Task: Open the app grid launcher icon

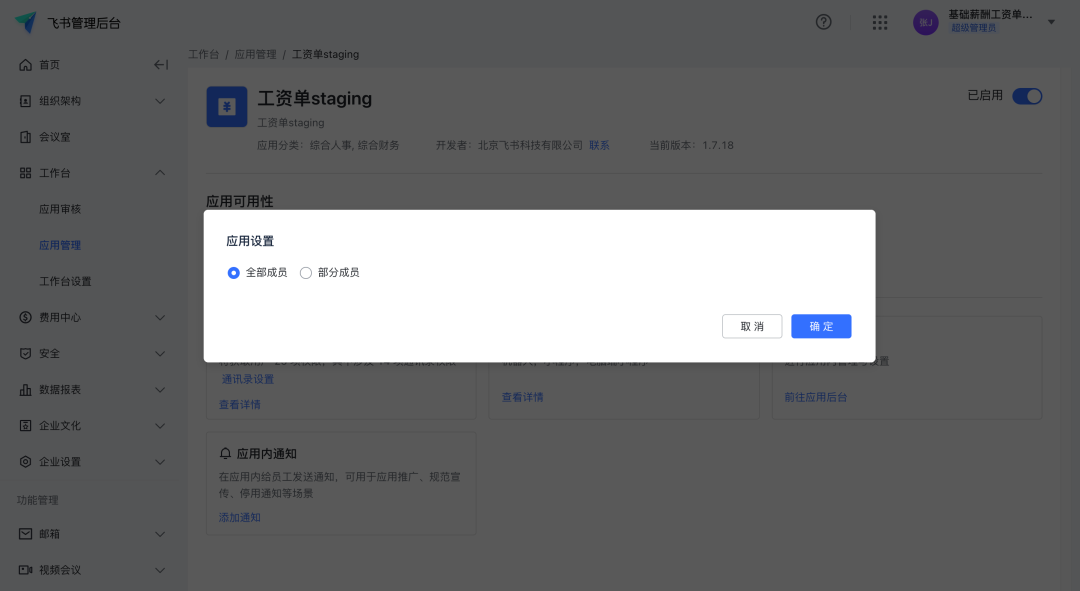Action: click(x=880, y=22)
